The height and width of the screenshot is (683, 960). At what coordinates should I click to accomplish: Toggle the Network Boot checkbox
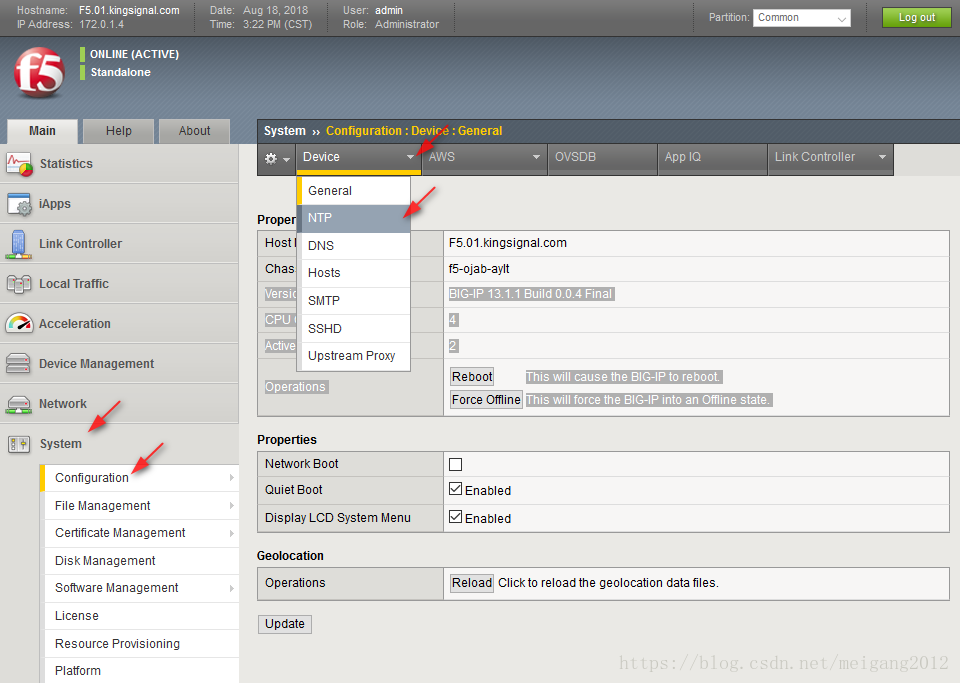click(x=456, y=465)
